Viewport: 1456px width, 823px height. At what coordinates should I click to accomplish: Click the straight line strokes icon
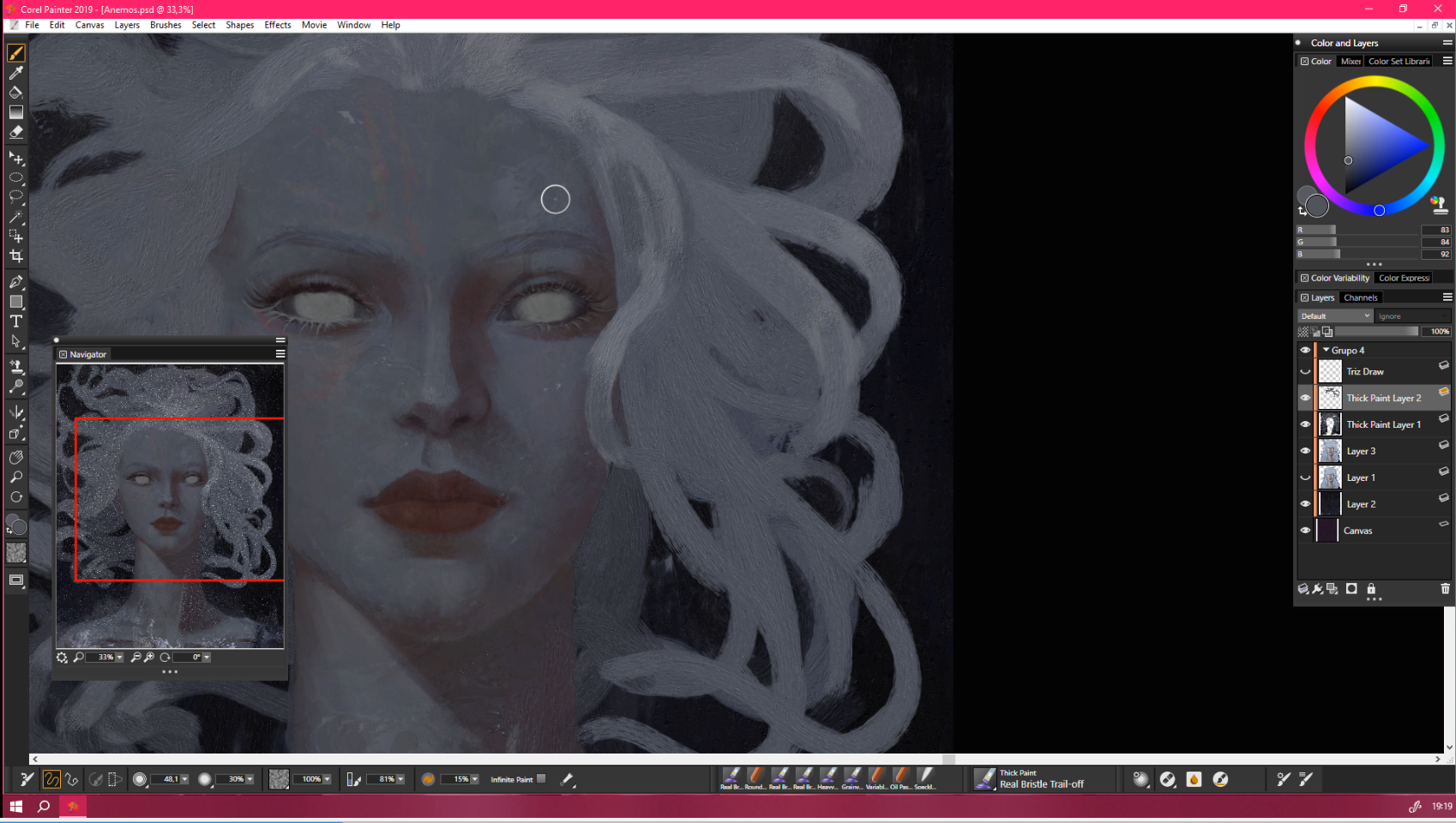pos(72,779)
